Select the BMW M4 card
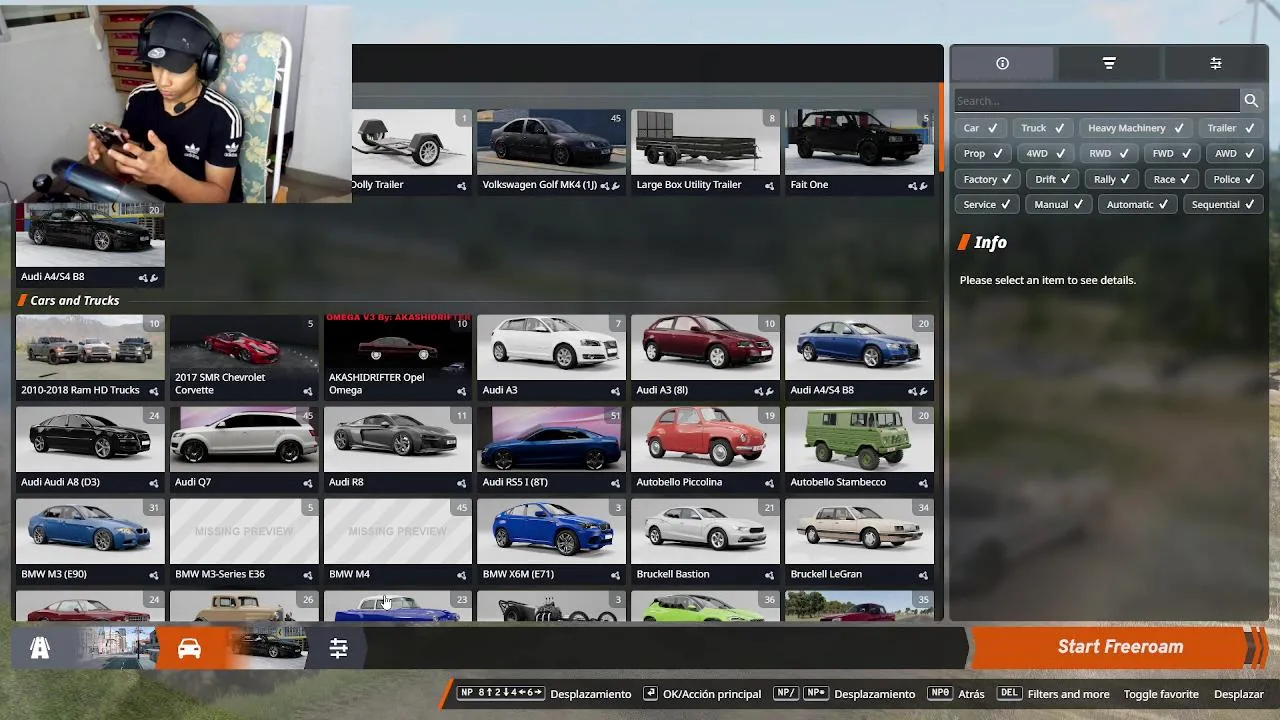 (x=397, y=541)
